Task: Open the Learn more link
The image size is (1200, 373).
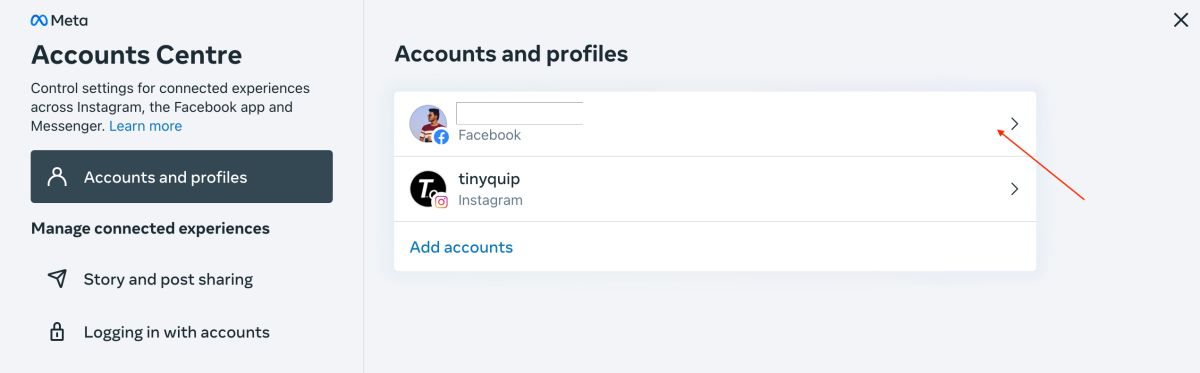Action: (146, 126)
